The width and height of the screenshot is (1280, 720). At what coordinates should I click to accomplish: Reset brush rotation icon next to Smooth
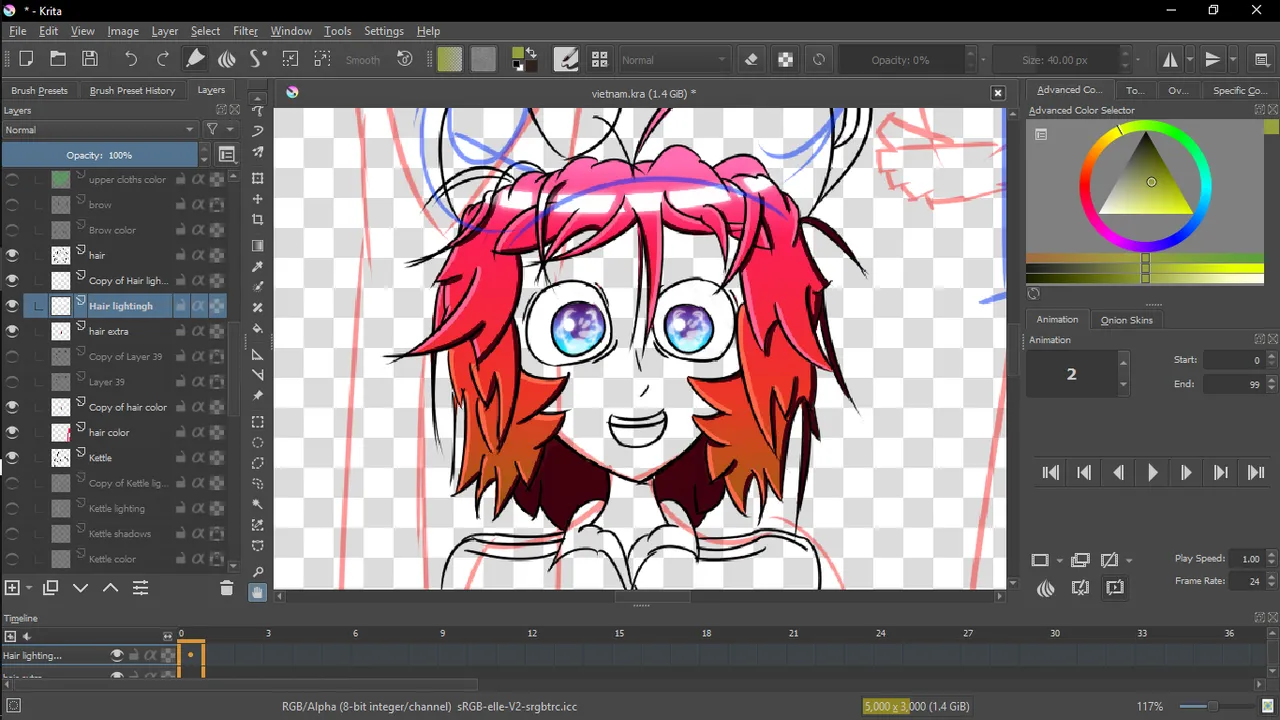(x=405, y=59)
